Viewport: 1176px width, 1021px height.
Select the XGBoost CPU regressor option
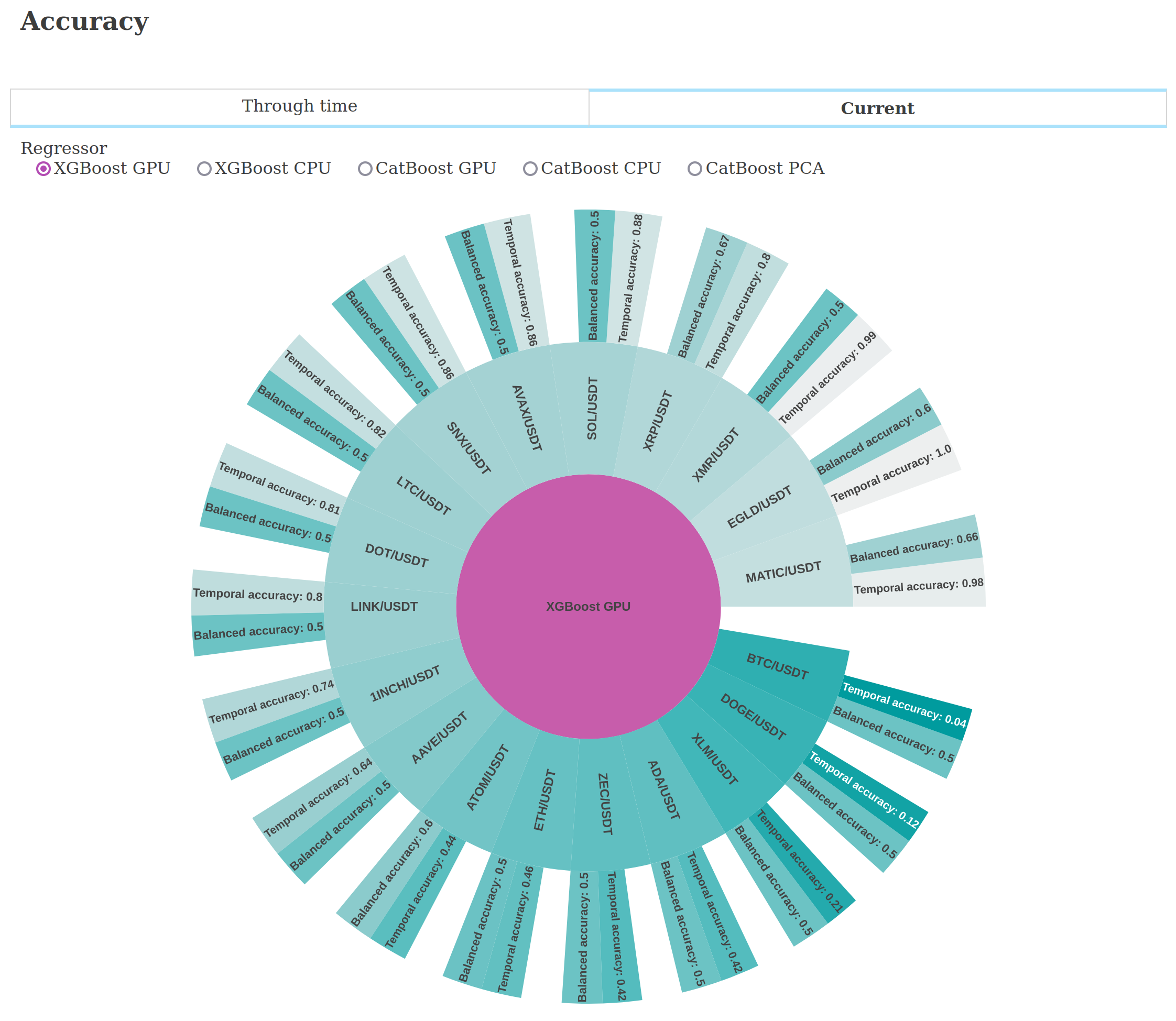tap(204, 169)
